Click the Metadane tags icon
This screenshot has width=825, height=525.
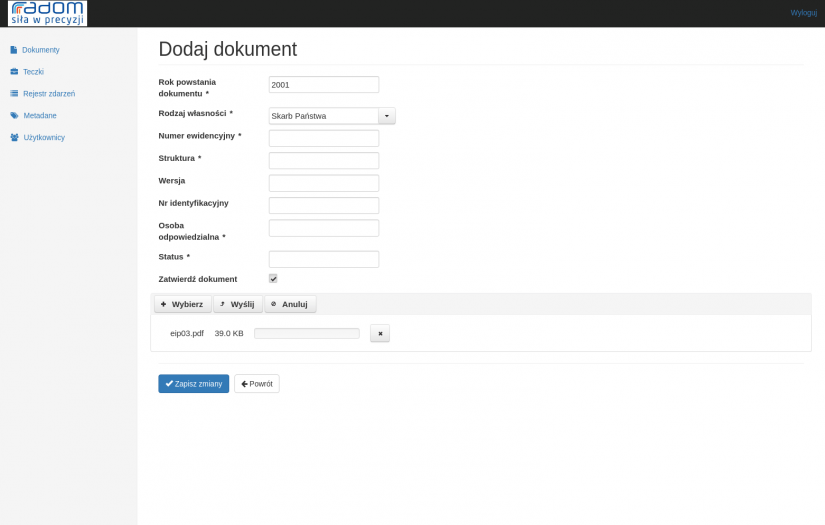coord(14,115)
